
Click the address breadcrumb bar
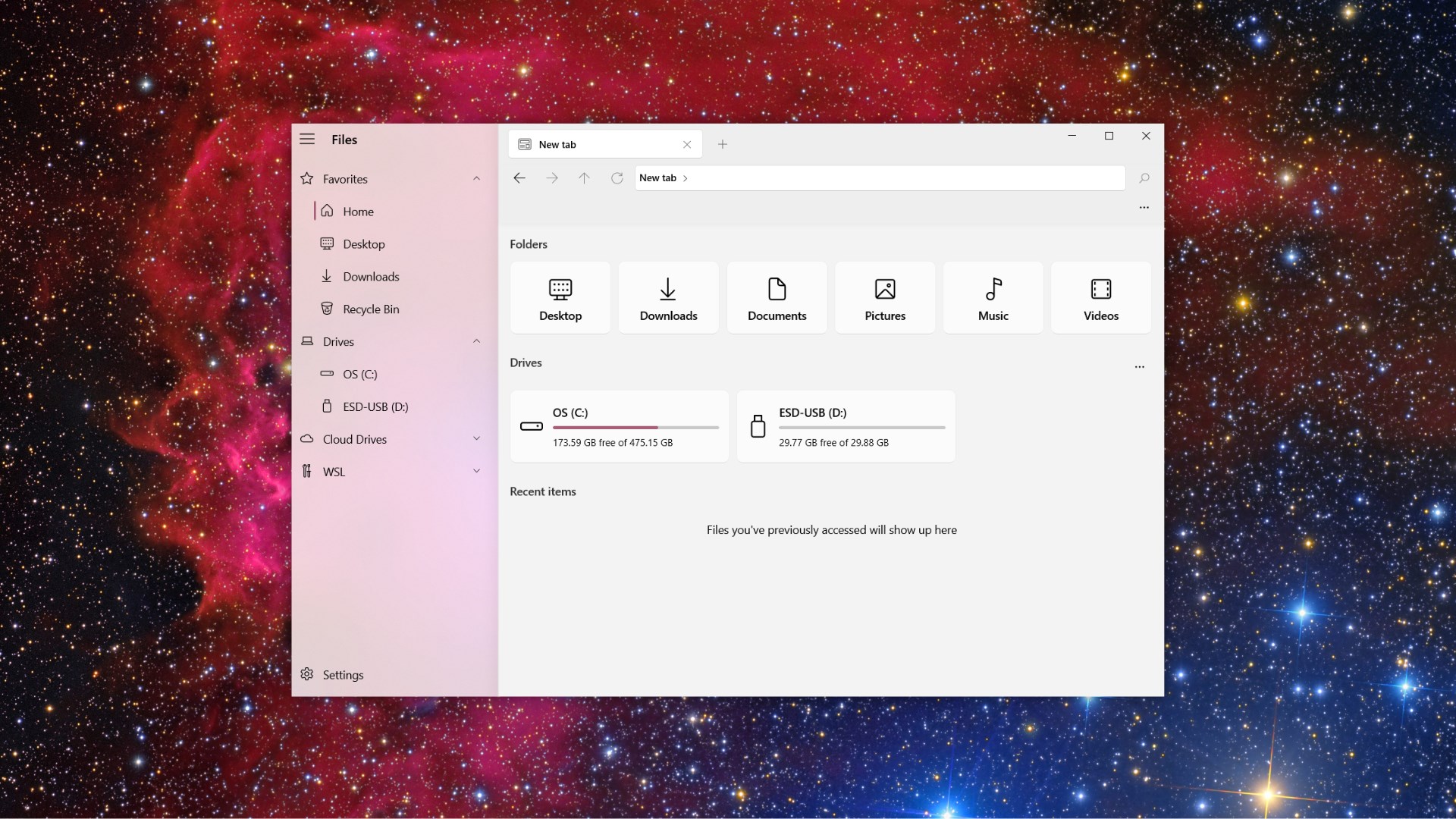[880, 177]
